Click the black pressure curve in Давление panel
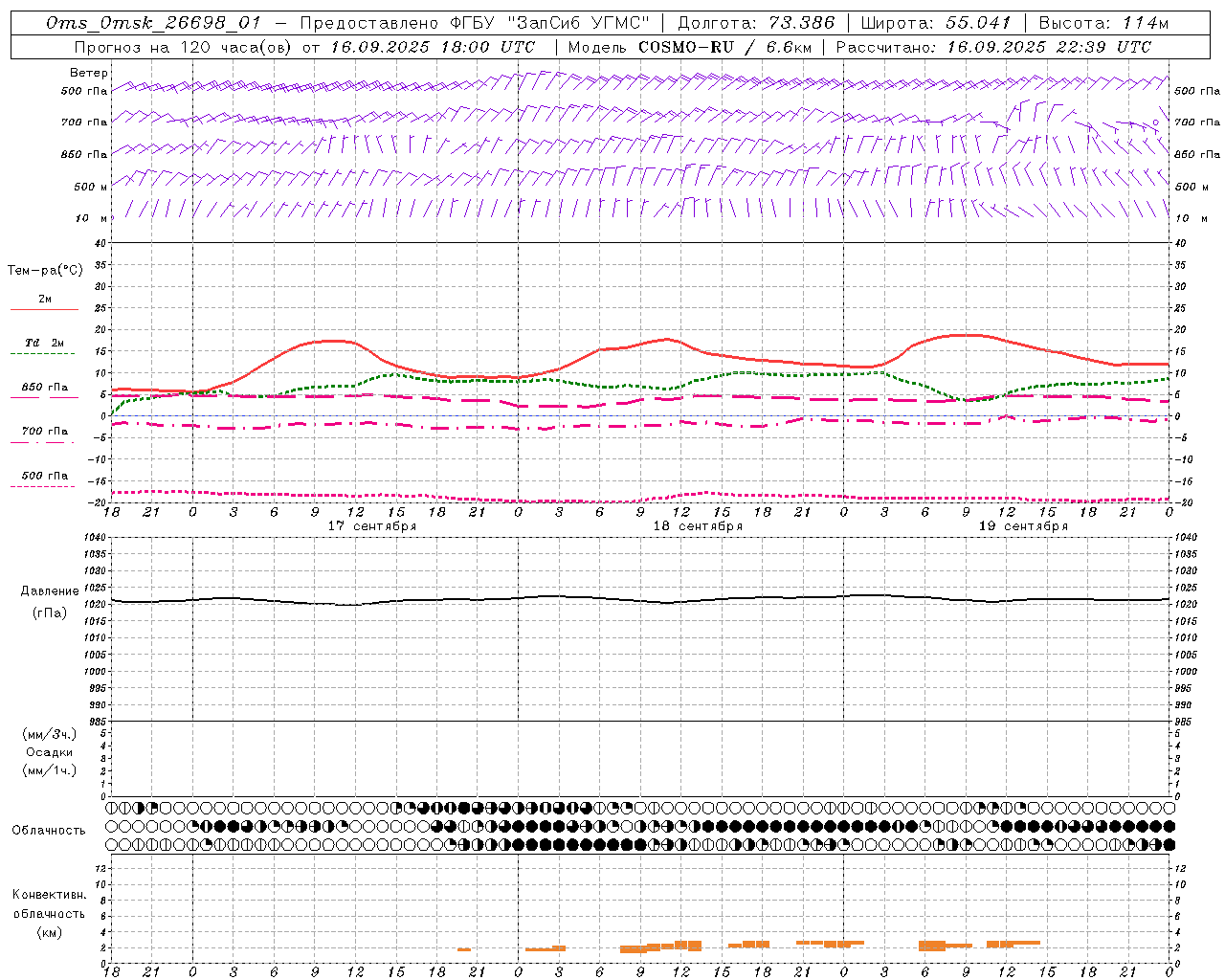This screenshot has width=1225, height=980. click(641, 600)
